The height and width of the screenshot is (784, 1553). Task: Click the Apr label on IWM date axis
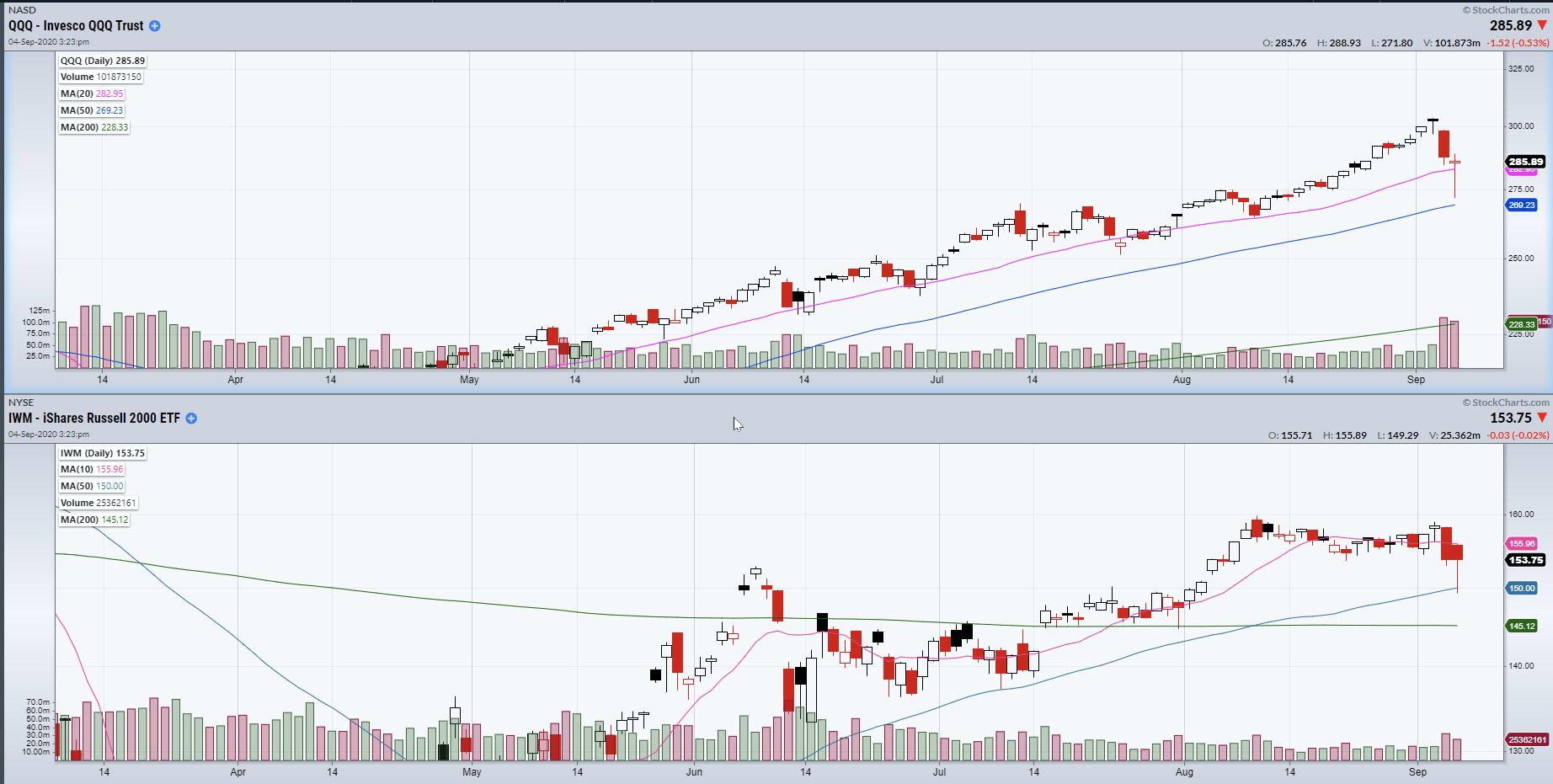pyautogui.click(x=237, y=772)
